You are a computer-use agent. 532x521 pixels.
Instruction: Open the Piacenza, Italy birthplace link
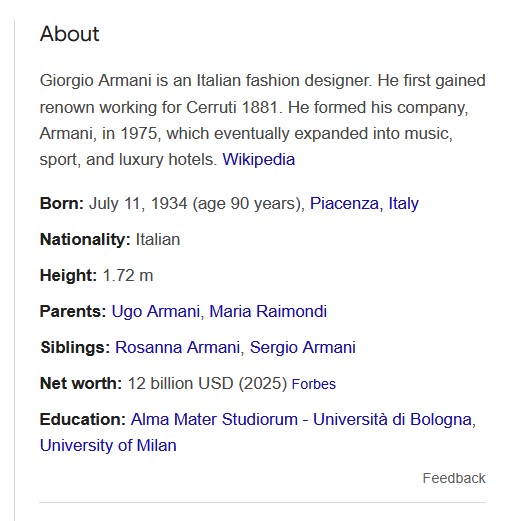coord(364,204)
